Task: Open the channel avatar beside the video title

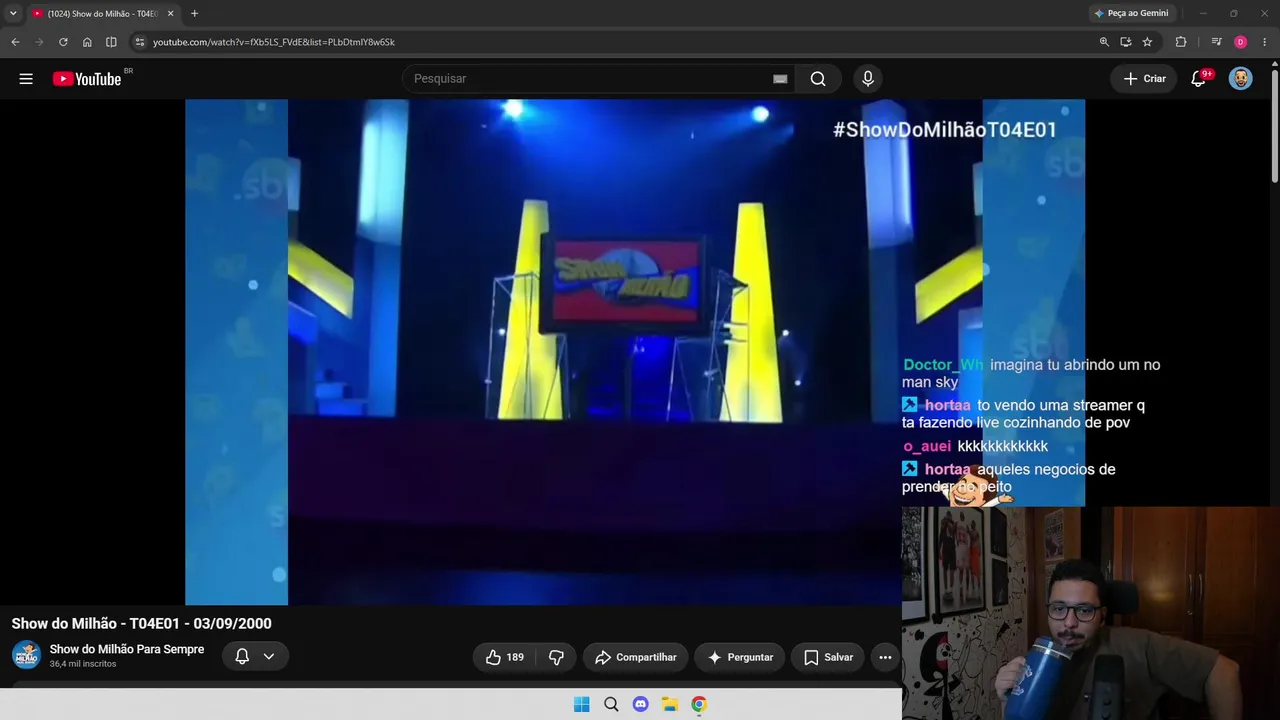Action: tap(26, 655)
